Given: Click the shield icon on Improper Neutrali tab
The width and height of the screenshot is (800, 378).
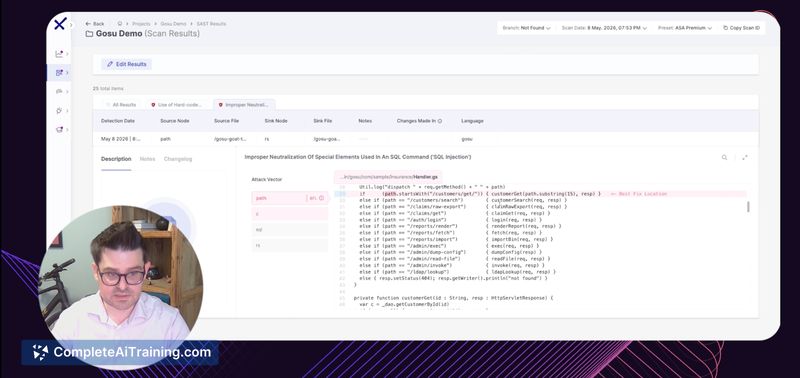Looking at the screenshot, I should tap(220, 105).
